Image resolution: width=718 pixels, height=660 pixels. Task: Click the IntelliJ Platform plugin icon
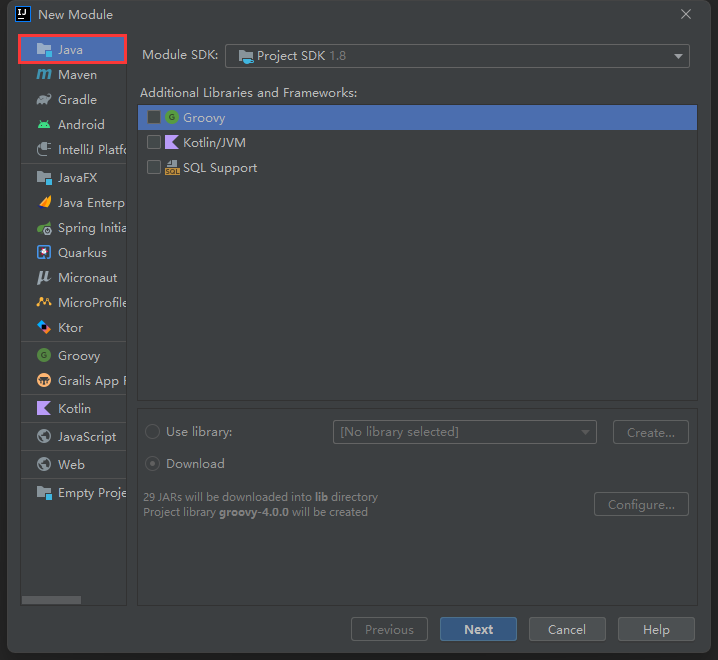[x=44, y=149]
